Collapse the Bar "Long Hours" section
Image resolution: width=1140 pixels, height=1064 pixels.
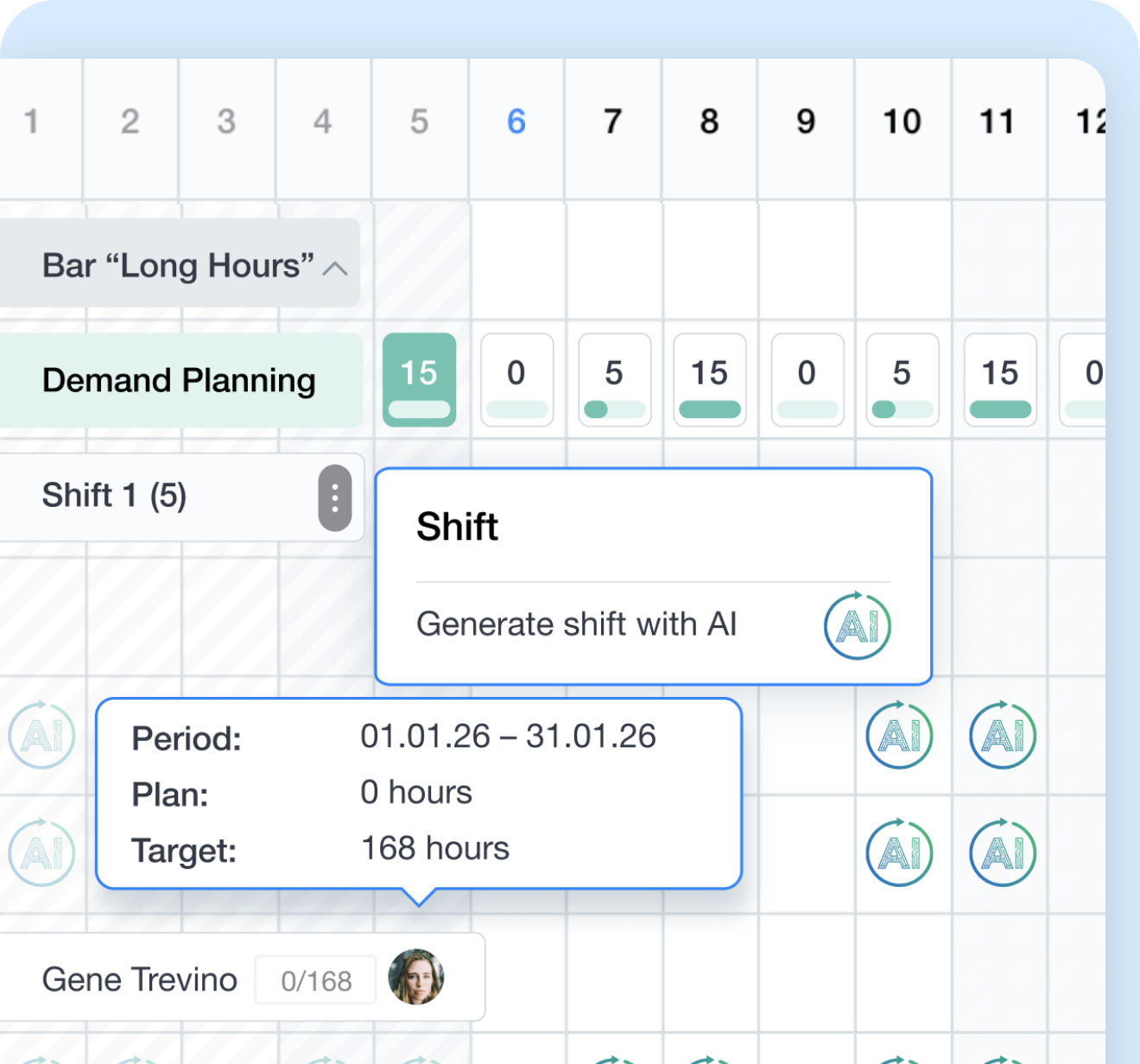[335, 268]
